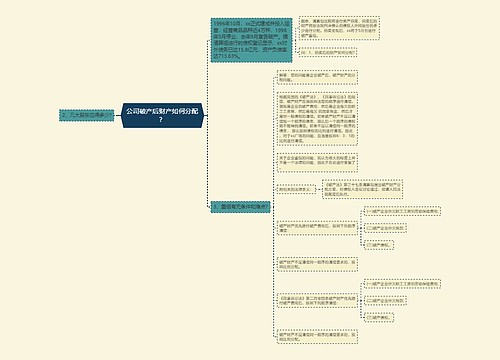Select the large paragraph node citing 《破产法》and 《民事诉讼法》
The image size is (500, 360).
click(317, 119)
